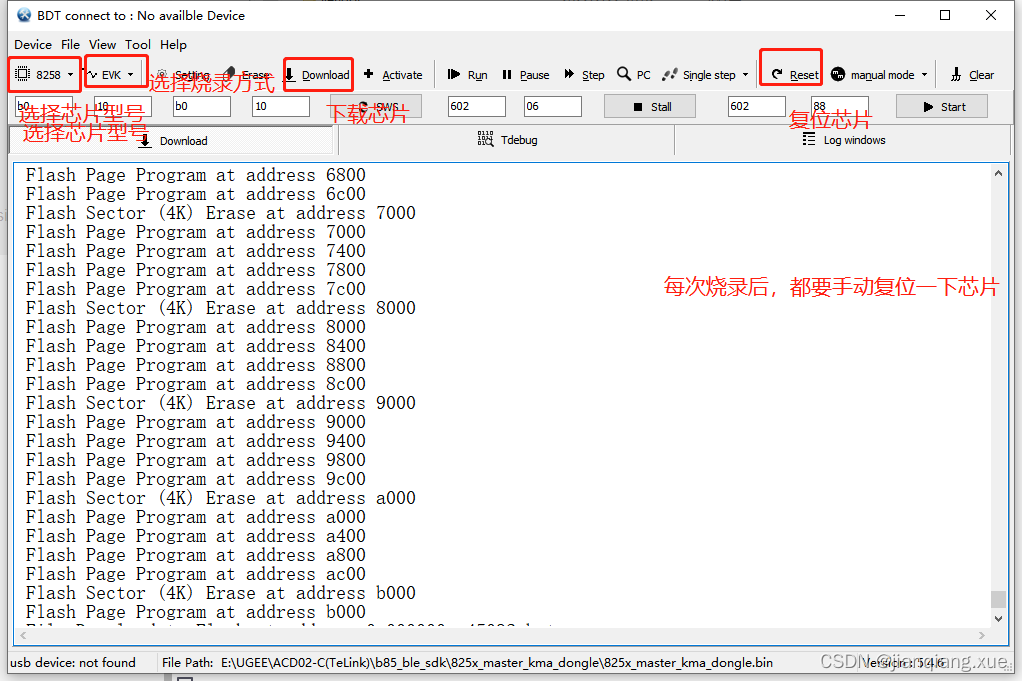Click the Erase toolbar icon

pos(229,74)
